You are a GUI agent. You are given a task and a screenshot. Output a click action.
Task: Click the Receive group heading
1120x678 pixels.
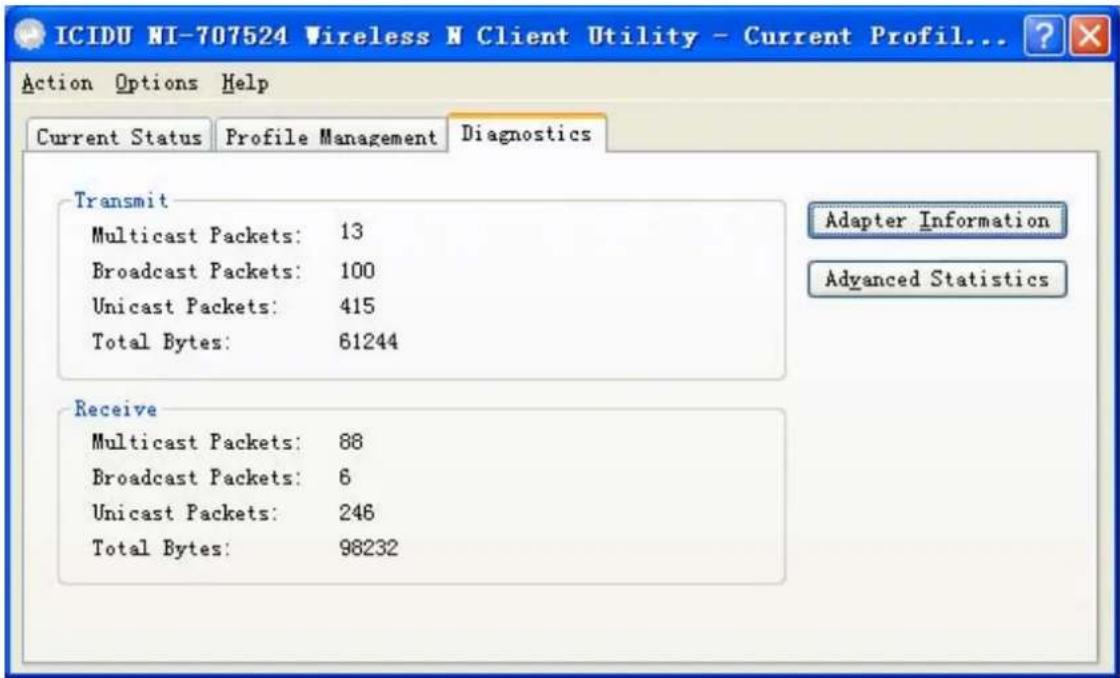click(x=116, y=409)
